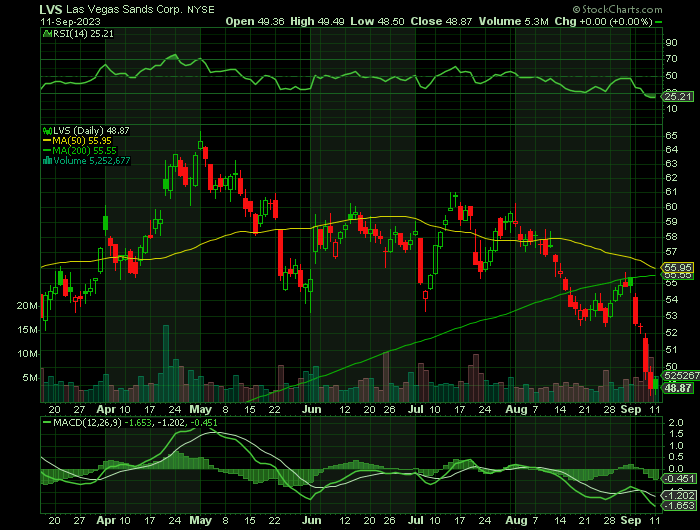The height and width of the screenshot is (530, 700).
Task: Click the 55.95 MA(50) value tag on right axis
Action: 678,267
